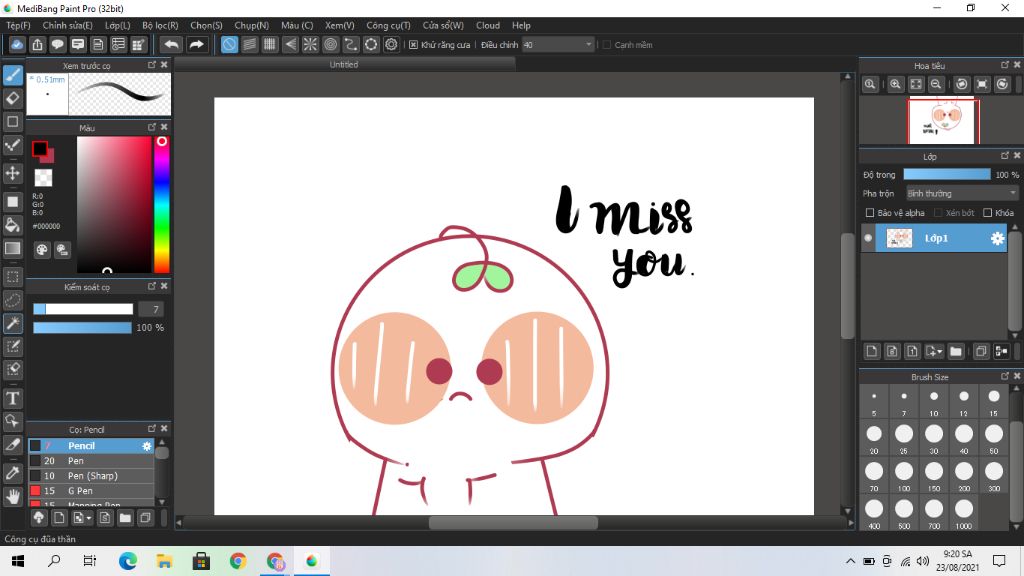Select the Dot tool
1024x576 pixels.
pos(12,145)
